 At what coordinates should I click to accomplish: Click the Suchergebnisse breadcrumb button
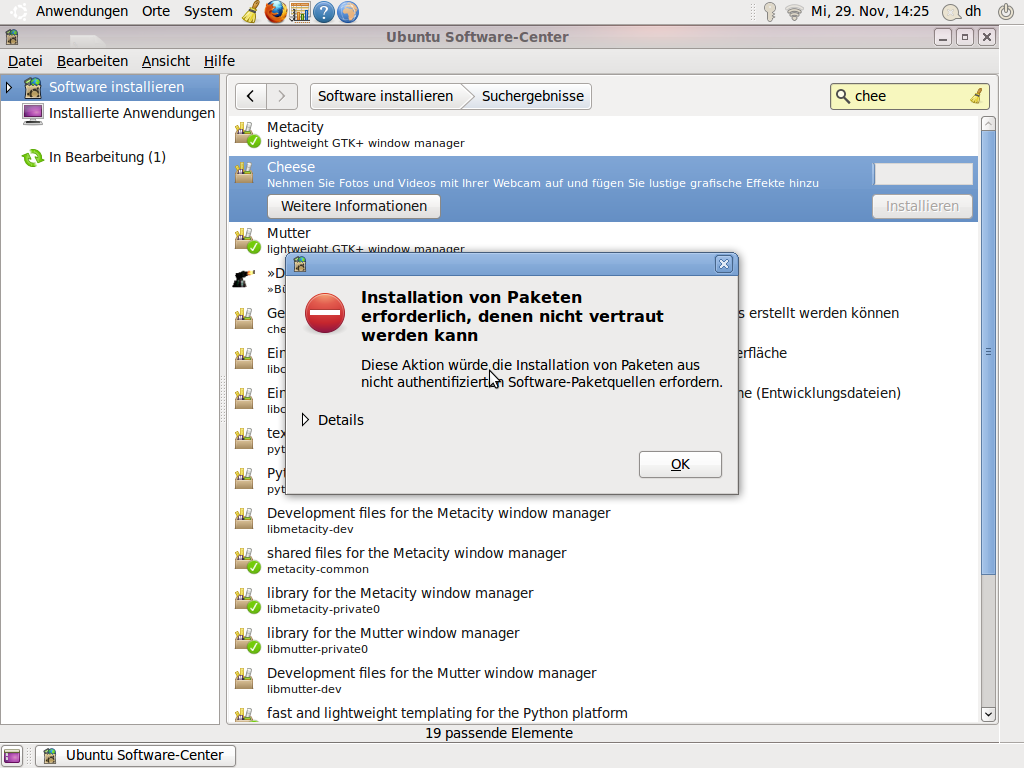click(x=532, y=96)
